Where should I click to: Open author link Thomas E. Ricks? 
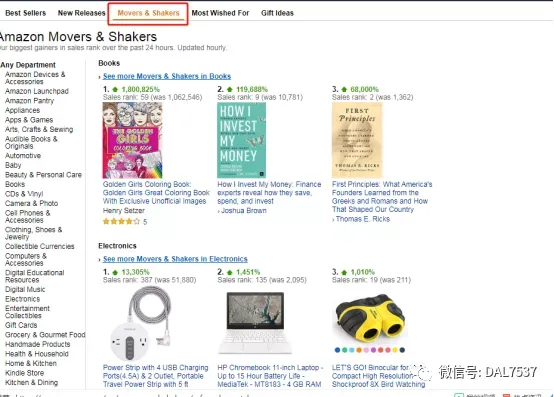tap(363, 219)
